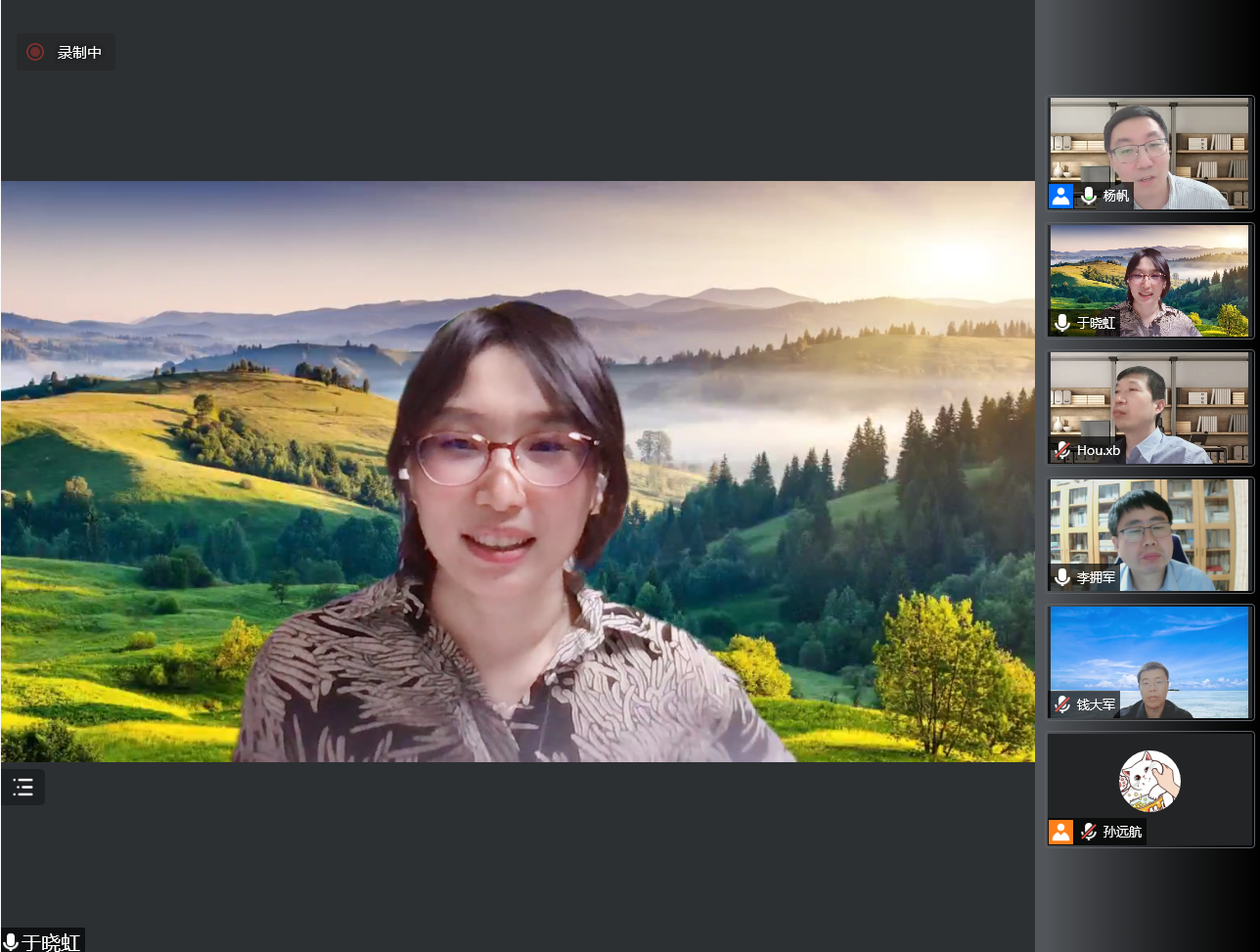Open the list menu icon below the video

[x=23, y=787]
